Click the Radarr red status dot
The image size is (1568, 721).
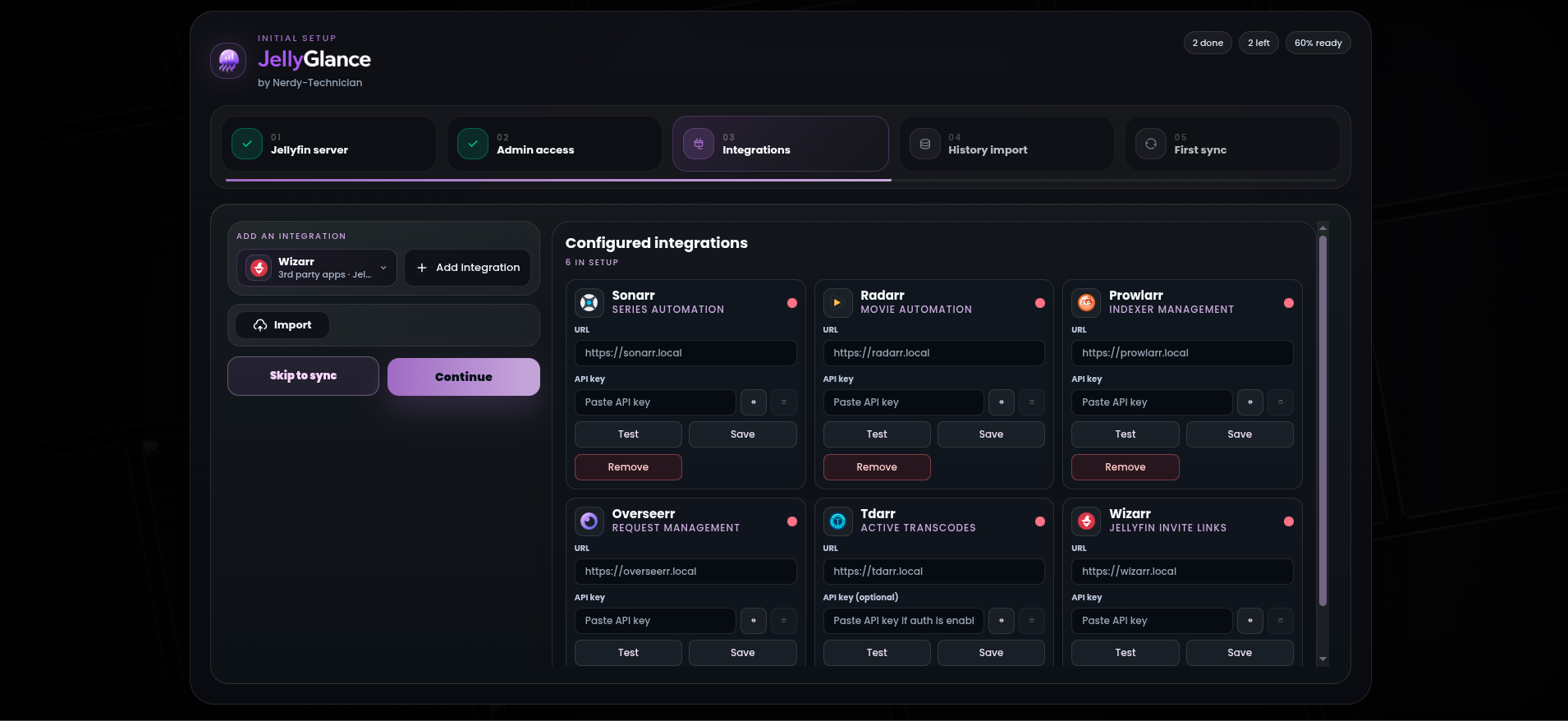click(1040, 303)
